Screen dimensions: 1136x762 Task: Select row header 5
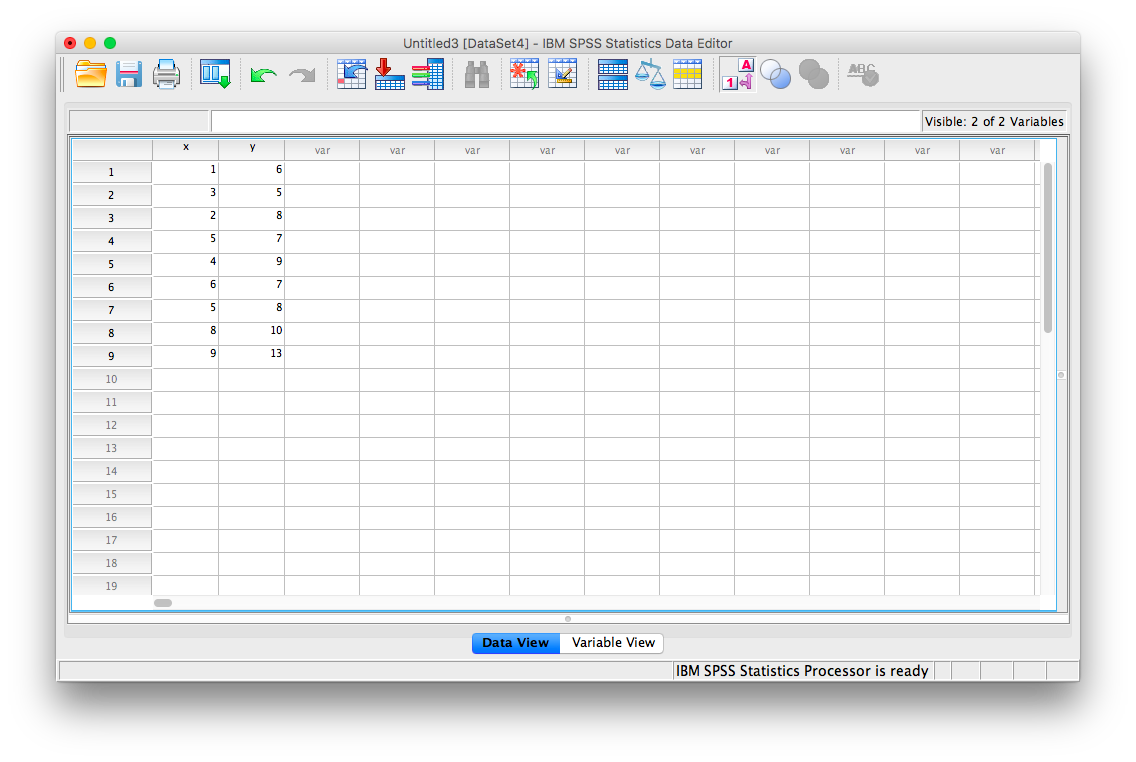tap(112, 264)
